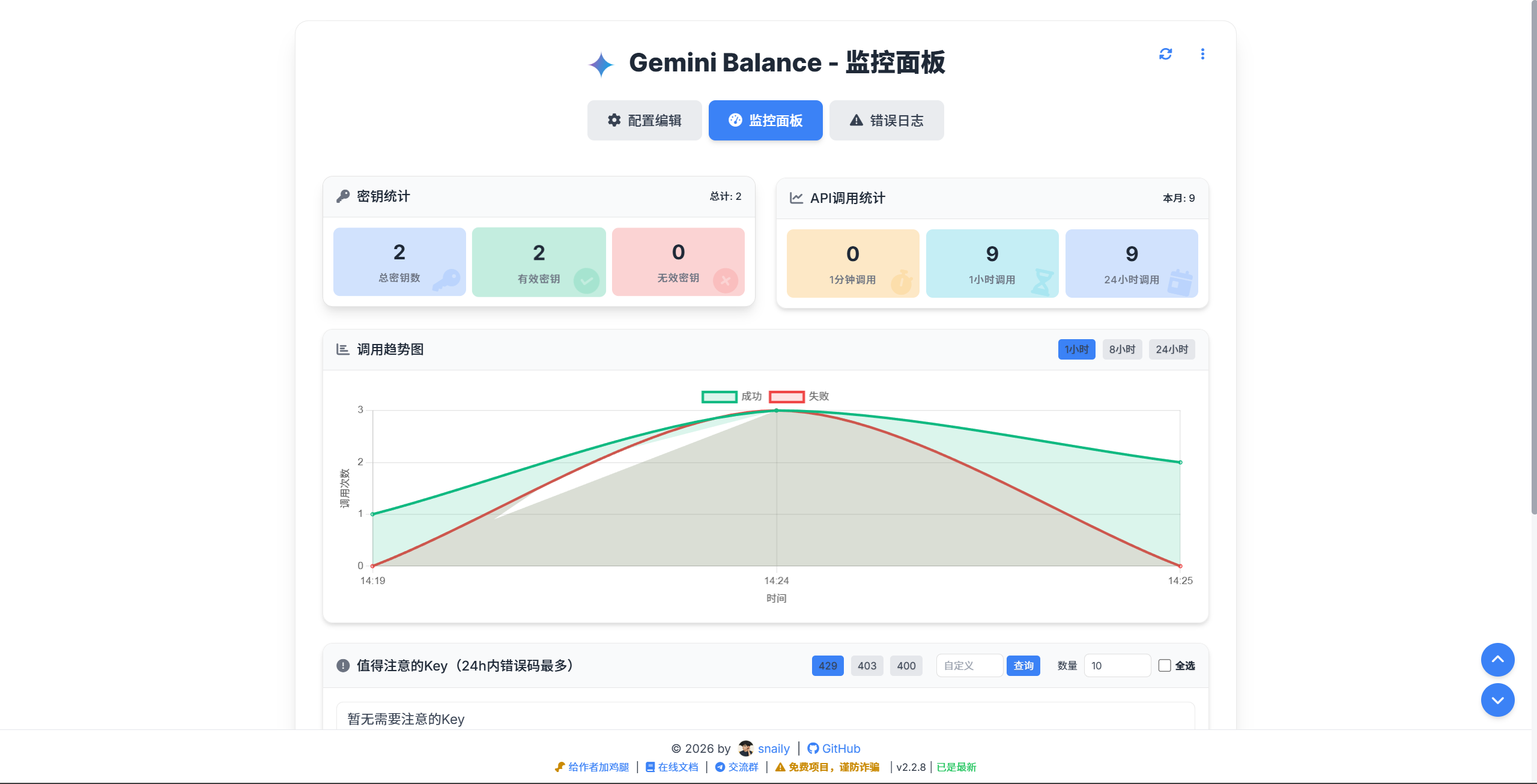Click the checkmark icon on 有效密钥 card

coord(586,280)
